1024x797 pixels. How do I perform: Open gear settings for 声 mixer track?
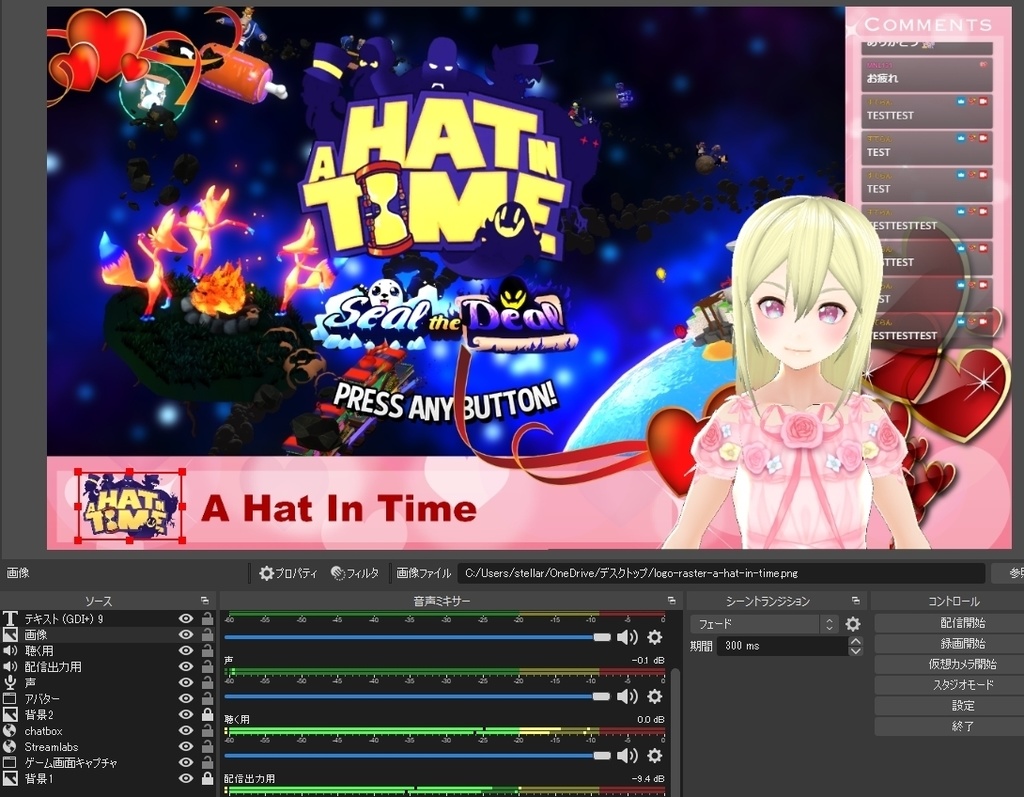(654, 696)
